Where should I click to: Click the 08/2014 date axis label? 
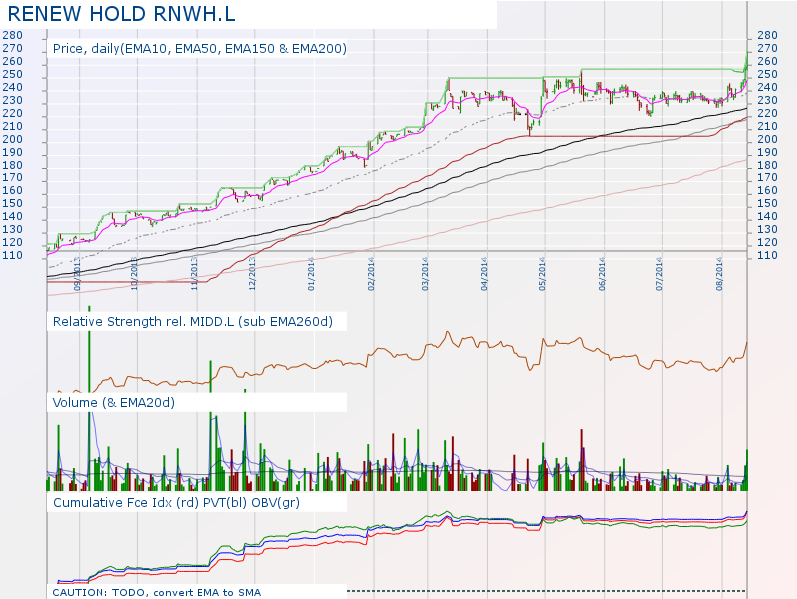(x=719, y=274)
